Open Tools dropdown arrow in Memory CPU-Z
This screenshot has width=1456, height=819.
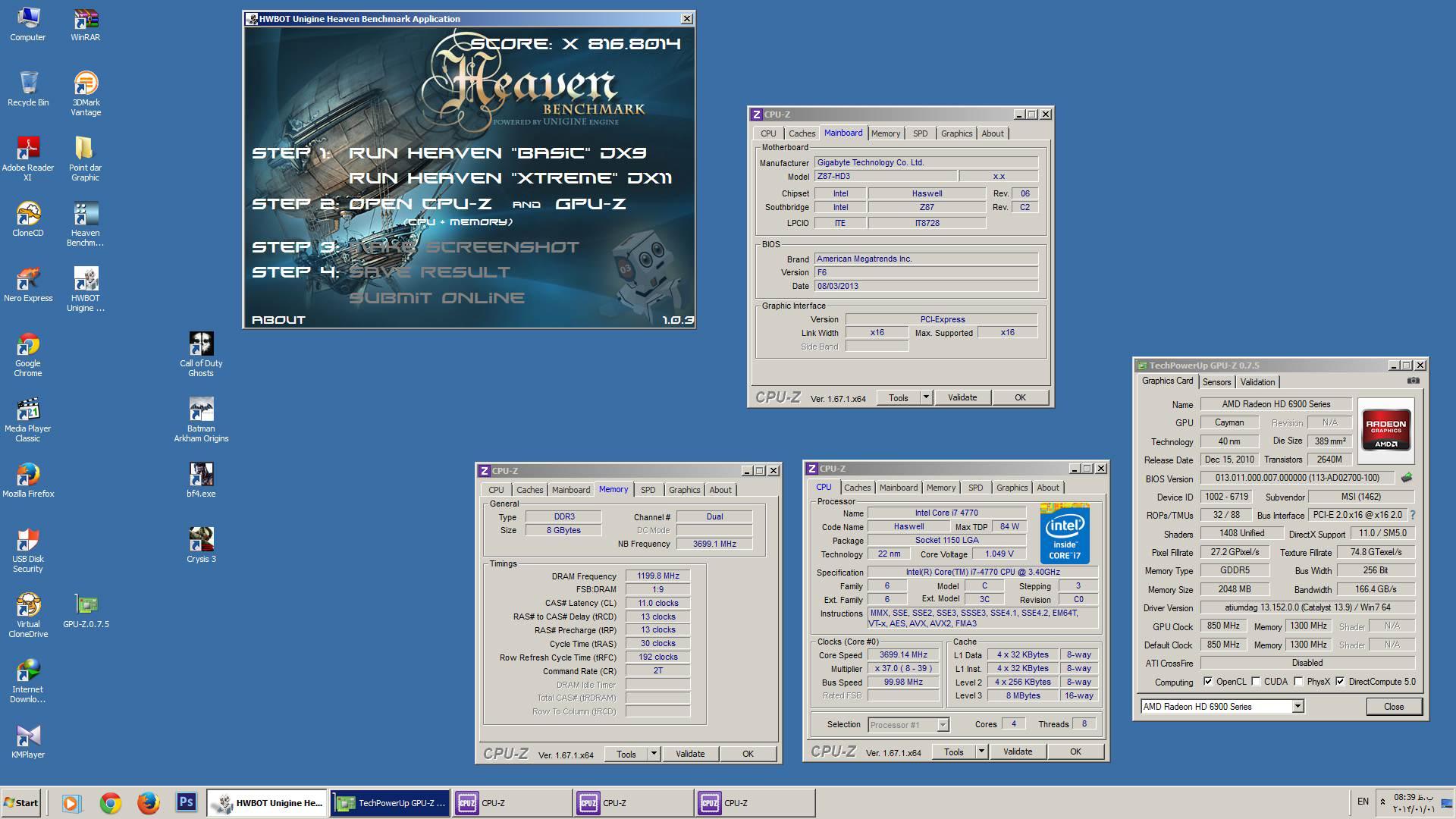[654, 754]
